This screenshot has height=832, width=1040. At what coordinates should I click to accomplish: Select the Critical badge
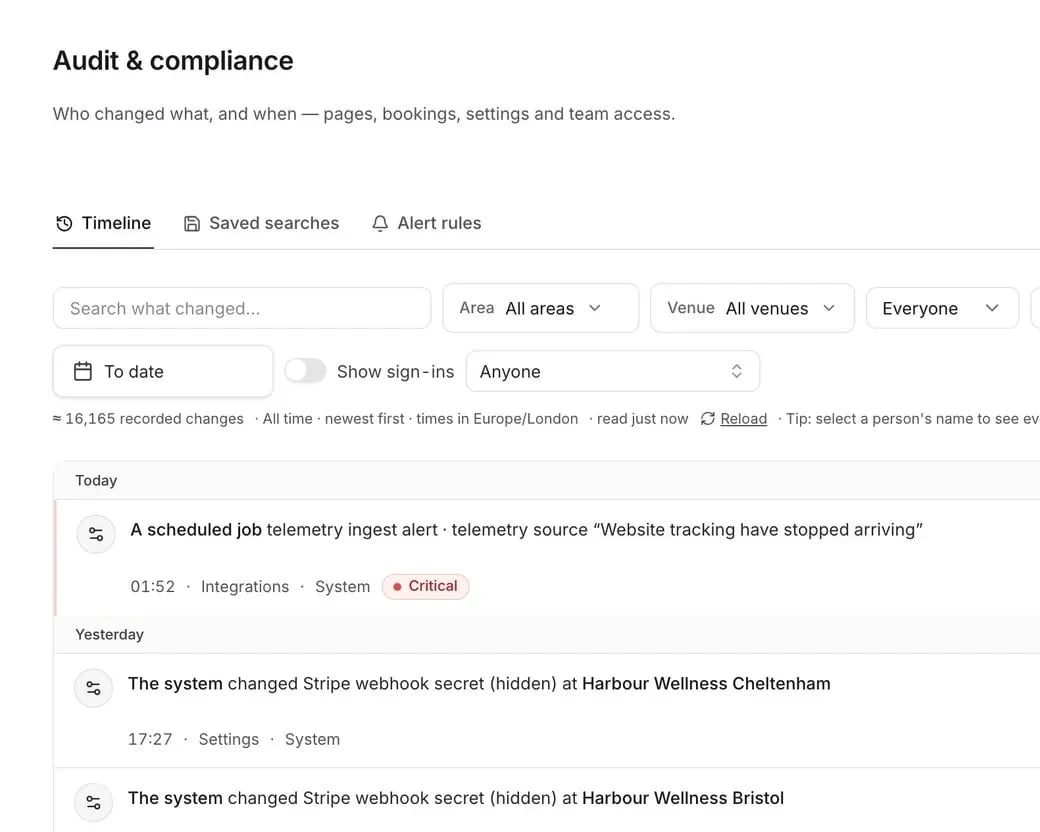pyautogui.click(x=425, y=587)
